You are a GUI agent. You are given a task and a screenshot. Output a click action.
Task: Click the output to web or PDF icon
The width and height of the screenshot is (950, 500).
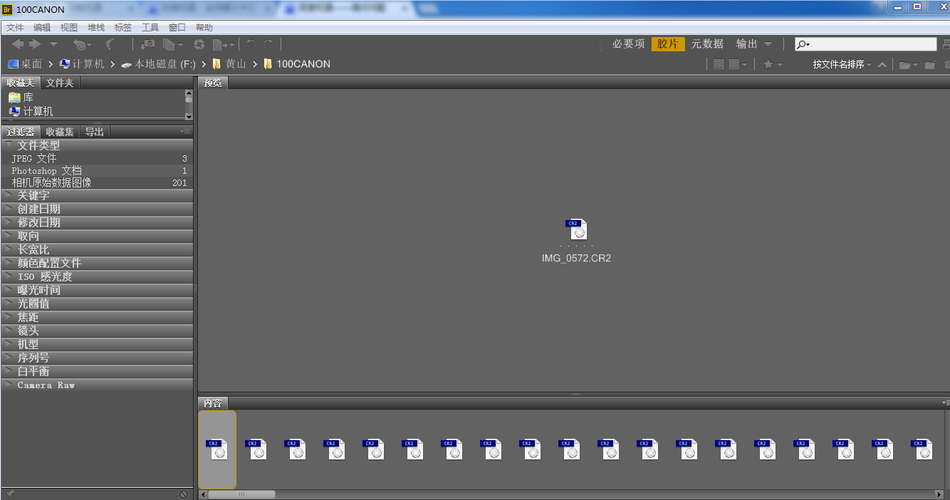[x=223, y=44]
